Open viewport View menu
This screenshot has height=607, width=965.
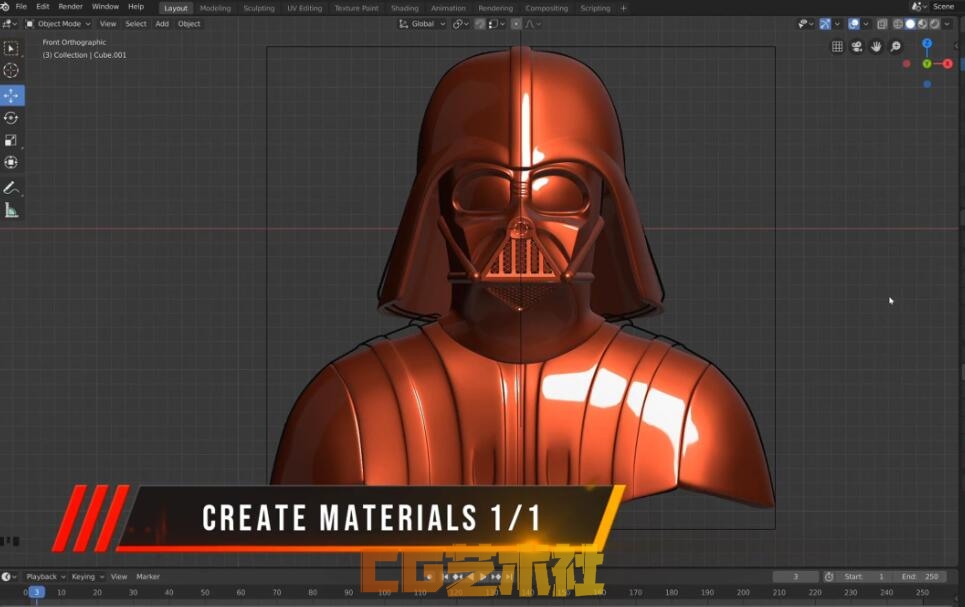point(108,24)
